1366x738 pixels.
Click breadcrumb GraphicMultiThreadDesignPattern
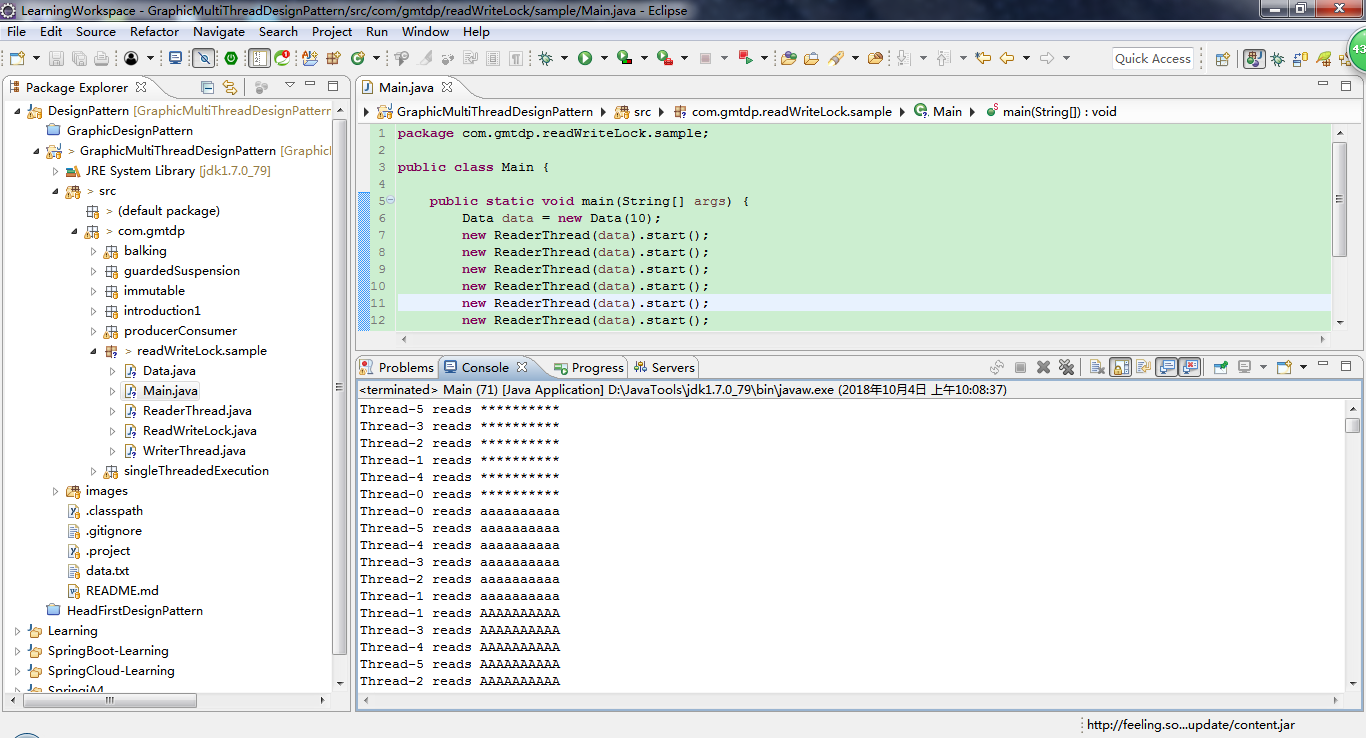pos(494,111)
